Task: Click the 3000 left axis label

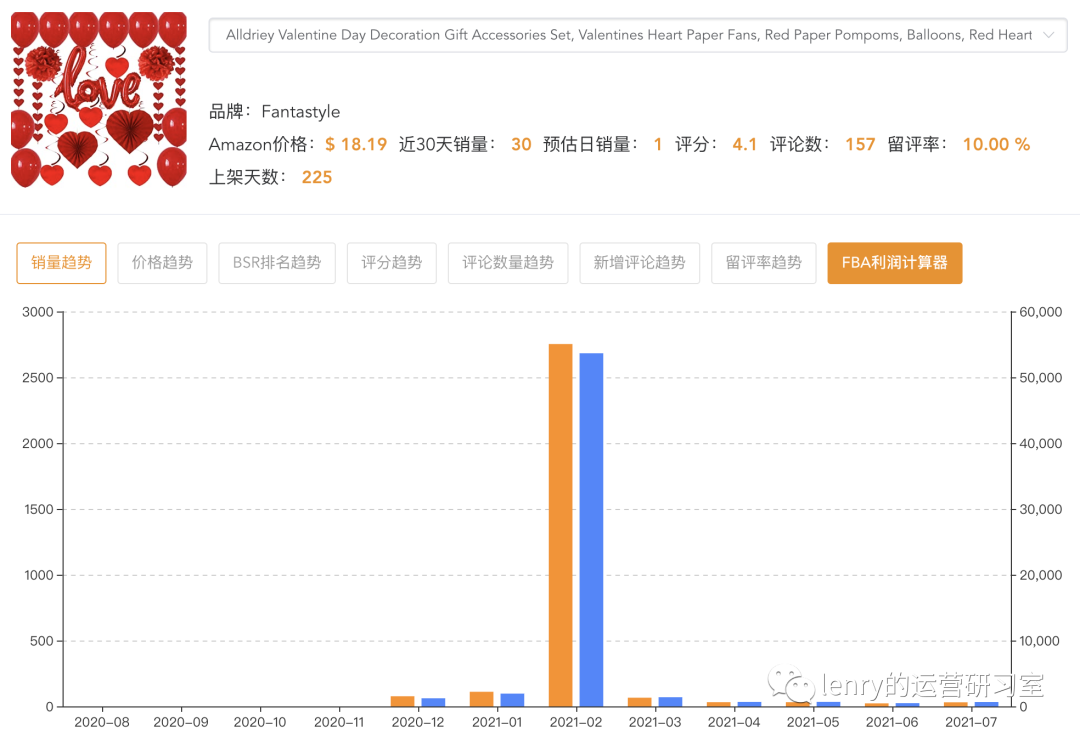Action: [38, 312]
